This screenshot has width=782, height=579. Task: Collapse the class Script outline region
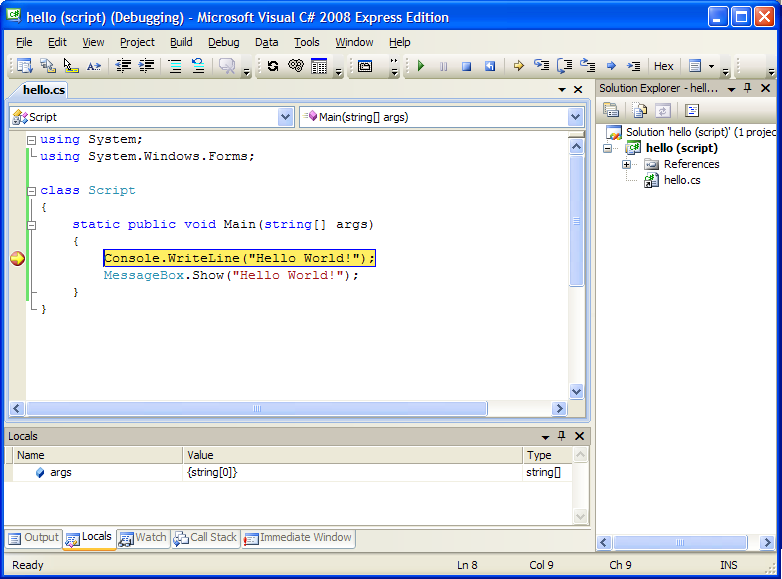(31, 191)
